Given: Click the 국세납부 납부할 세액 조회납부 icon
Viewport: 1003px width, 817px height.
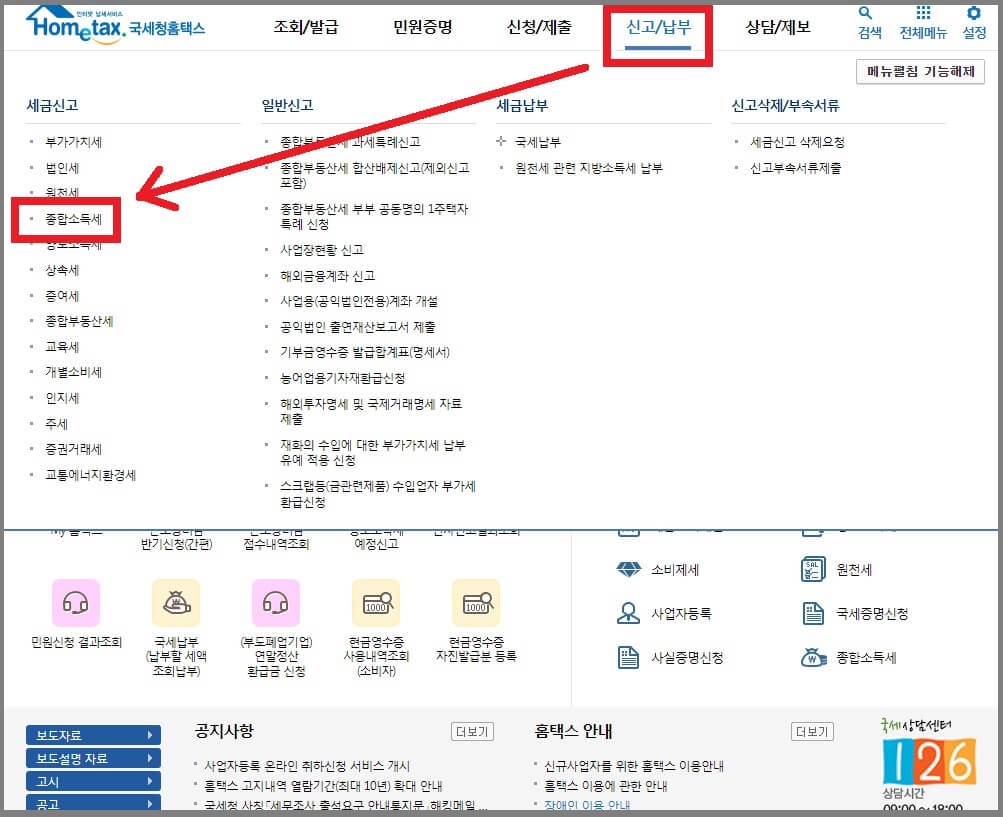Looking at the screenshot, I should (175, 604).
